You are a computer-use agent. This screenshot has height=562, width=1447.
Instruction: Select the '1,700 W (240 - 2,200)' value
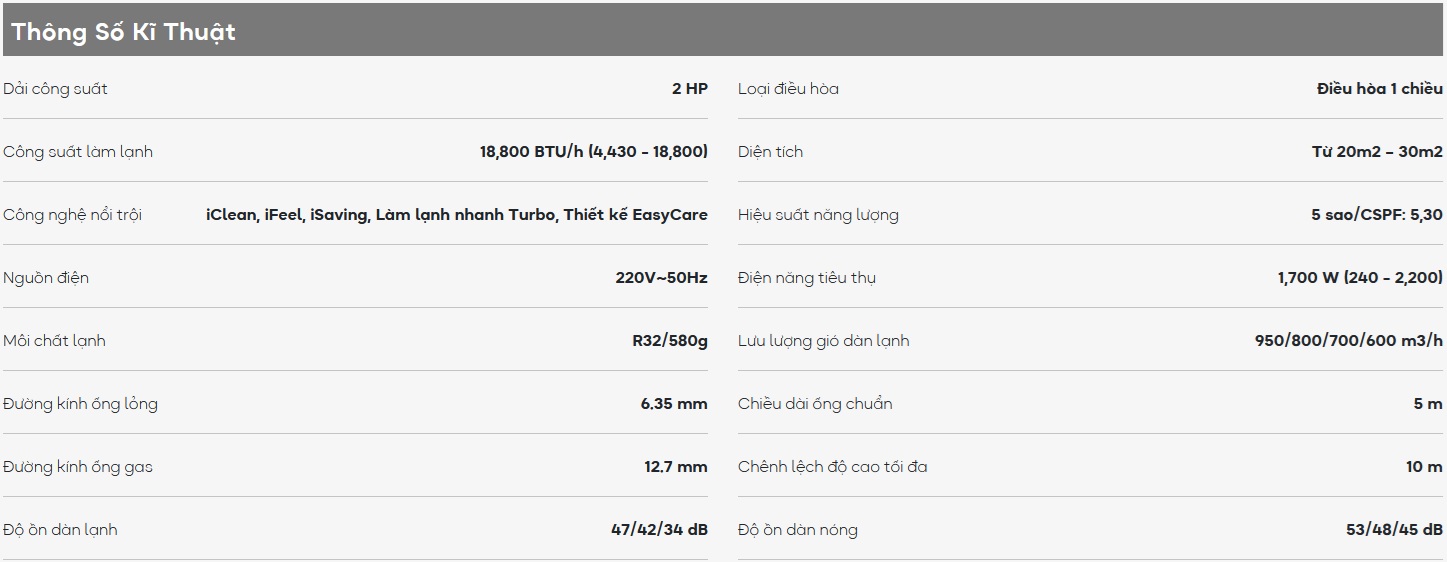click(x=1361, y=278)
